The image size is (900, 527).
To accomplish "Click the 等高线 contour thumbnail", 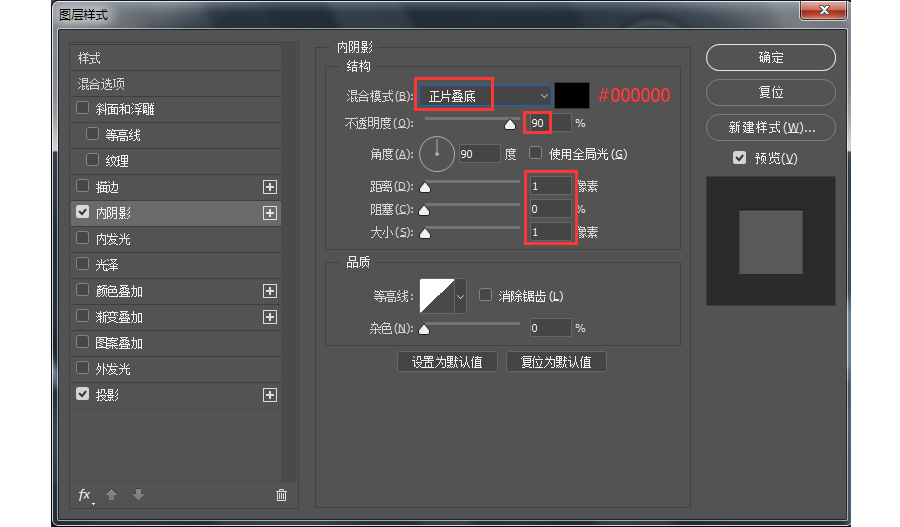I will point(437,296).
